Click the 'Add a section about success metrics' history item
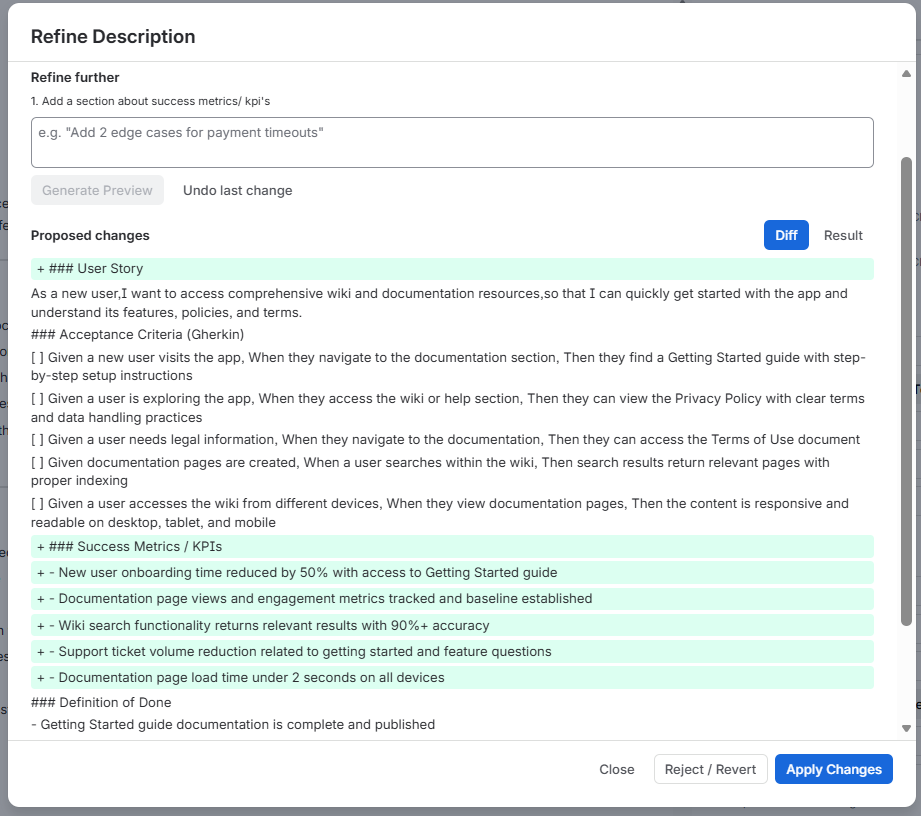Image resolution: width=921 pixels, height=816 pixels. point(150,101)
